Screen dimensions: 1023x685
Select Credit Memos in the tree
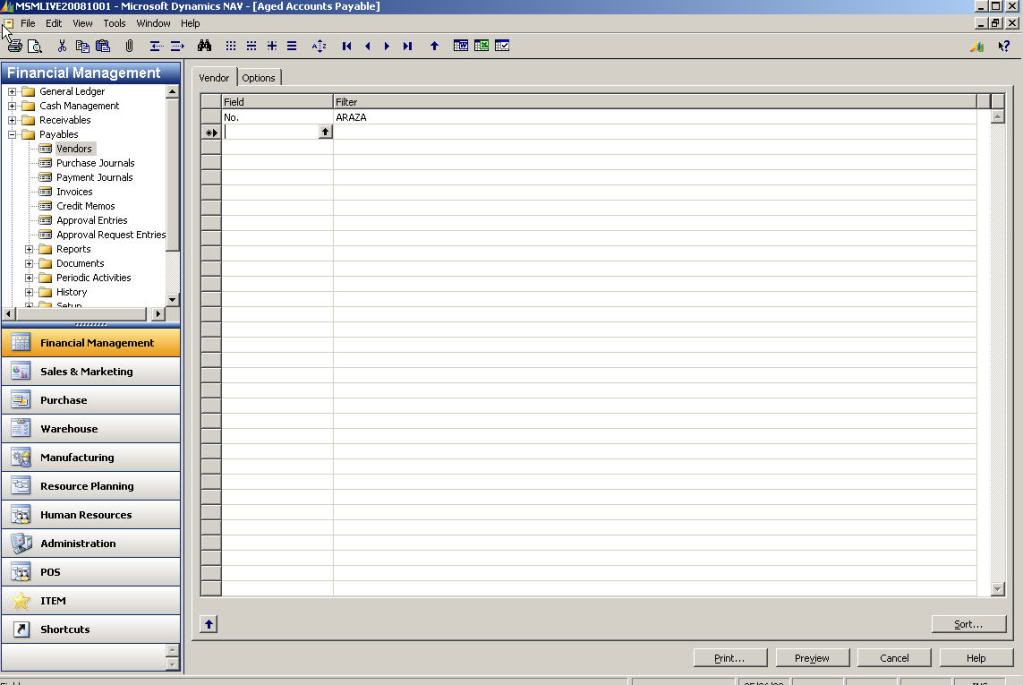coord(85,206)
